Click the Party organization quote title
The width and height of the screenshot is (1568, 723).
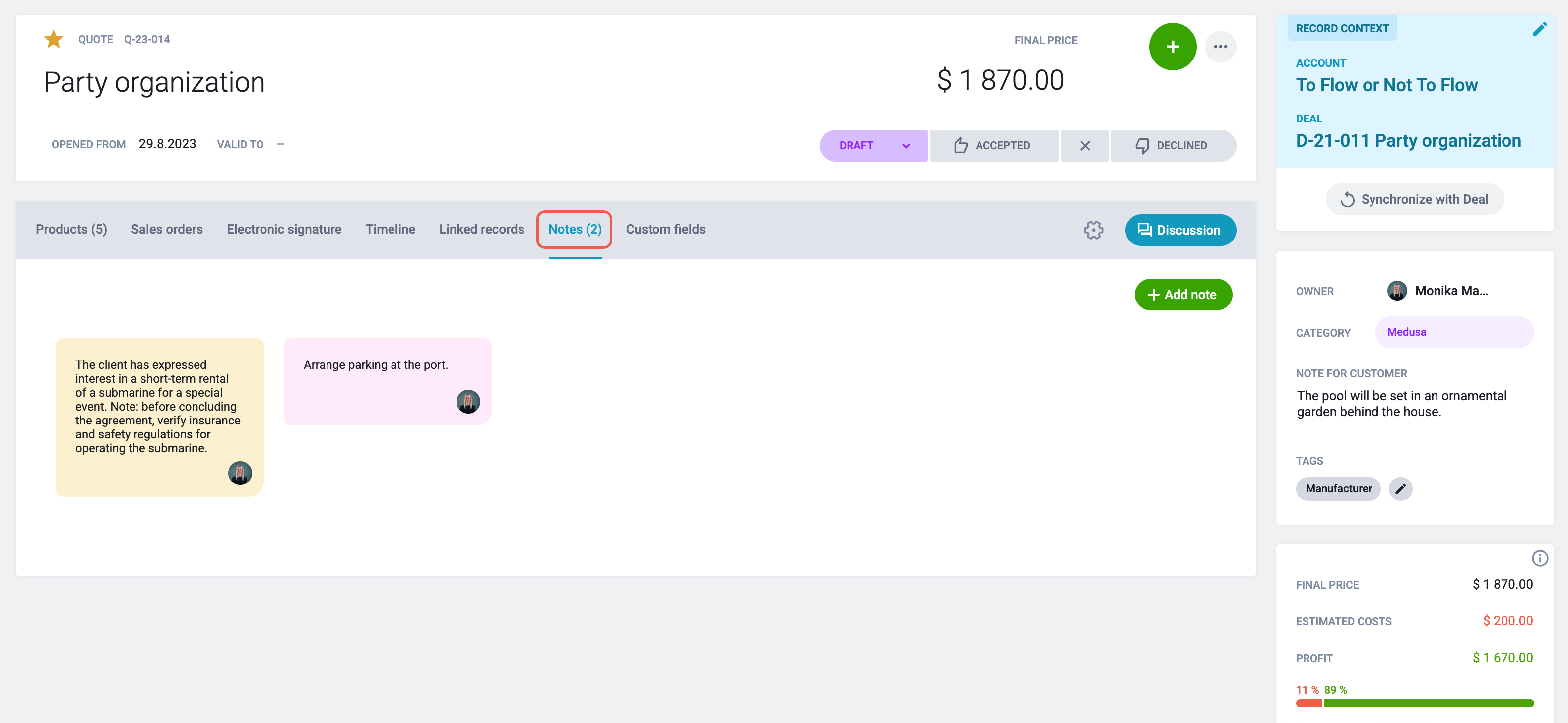pyautogui.click(x=154, y=82)
